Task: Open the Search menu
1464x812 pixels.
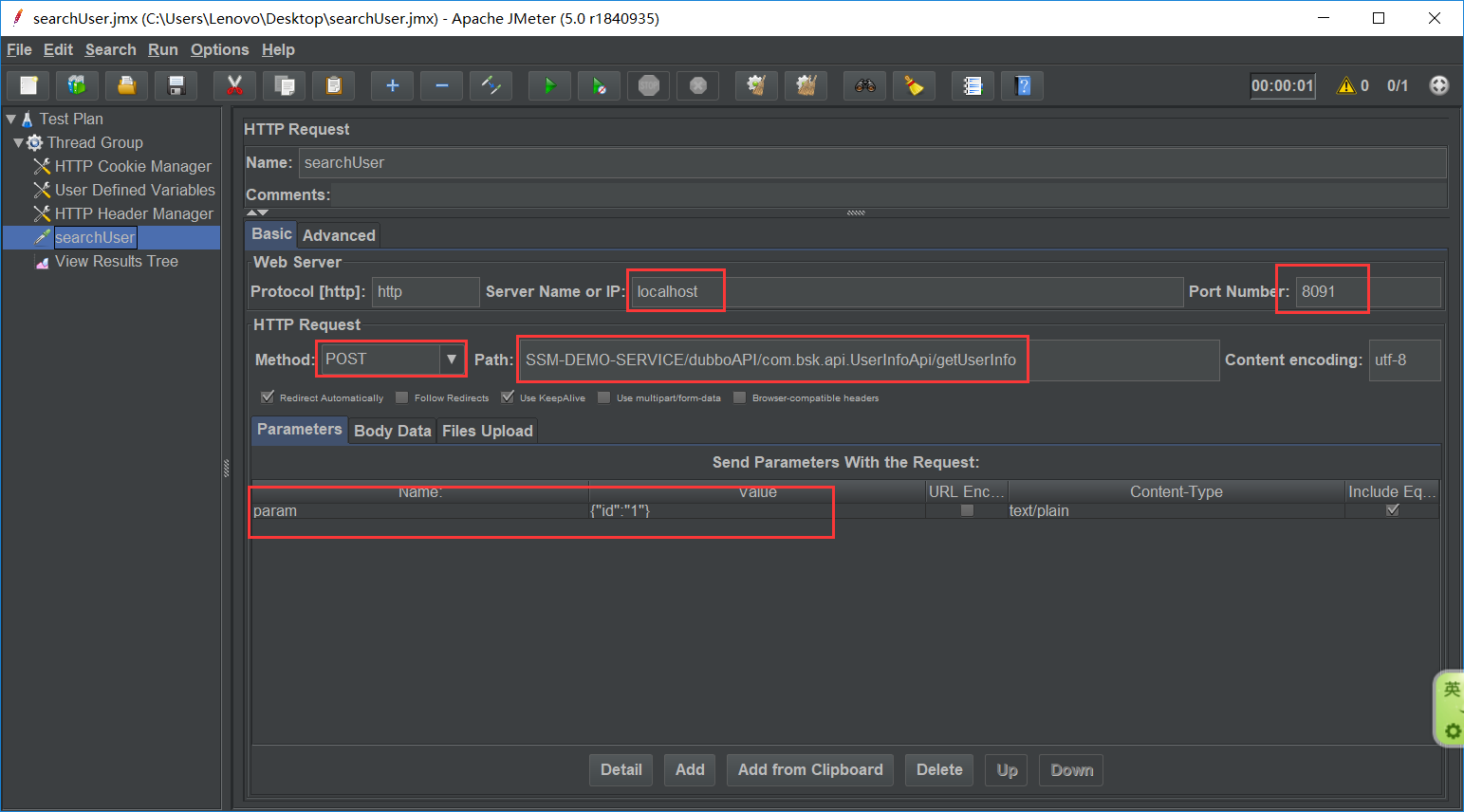Action: [111, 49]
